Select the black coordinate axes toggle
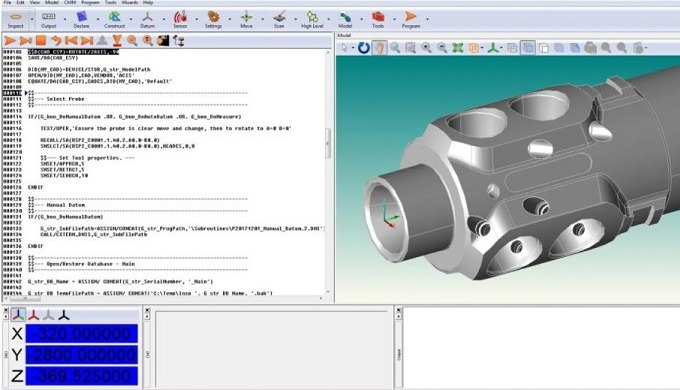This screenshot has width=680, height=390. pos(64,315)
